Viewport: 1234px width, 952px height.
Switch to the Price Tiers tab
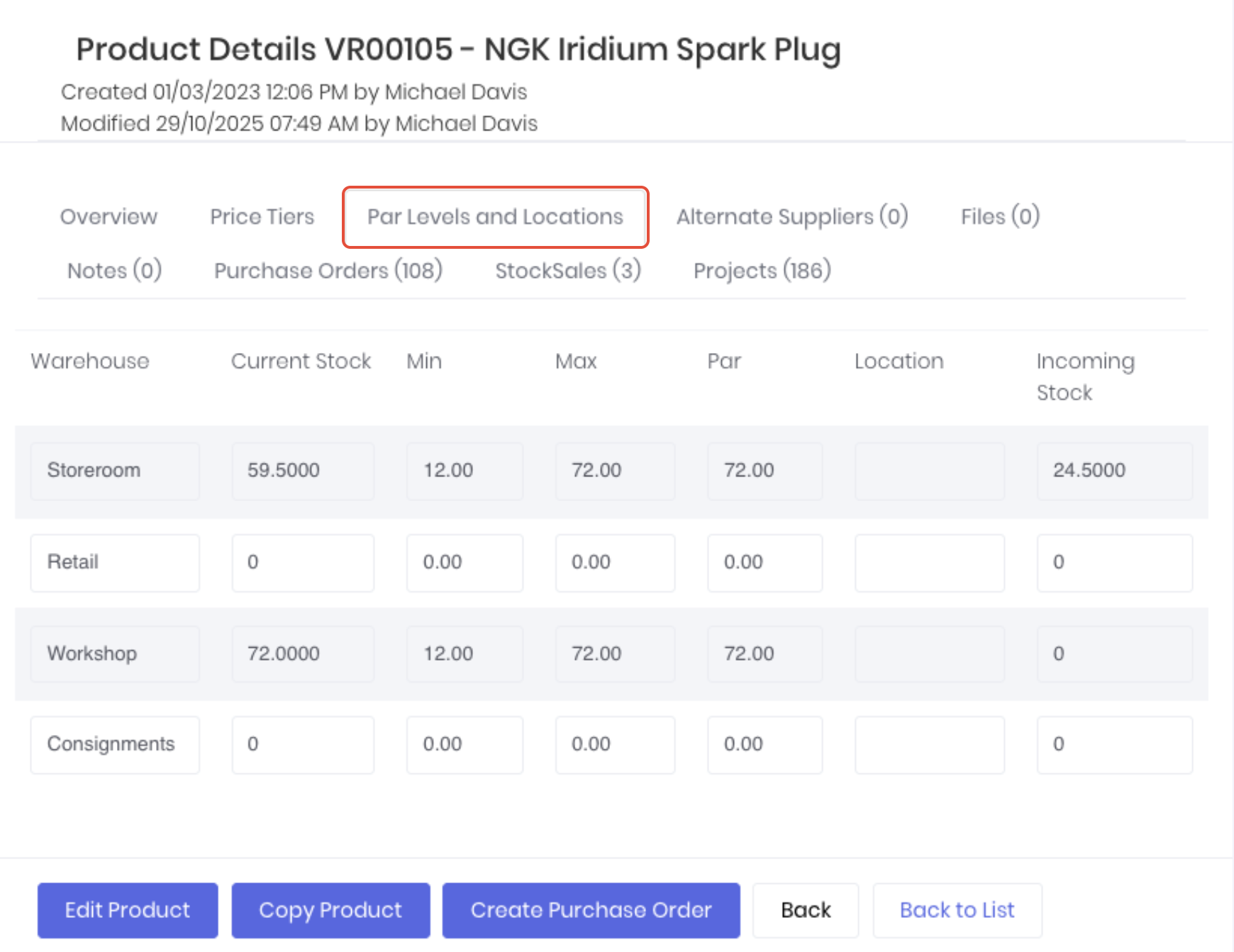tap(262, 216)
